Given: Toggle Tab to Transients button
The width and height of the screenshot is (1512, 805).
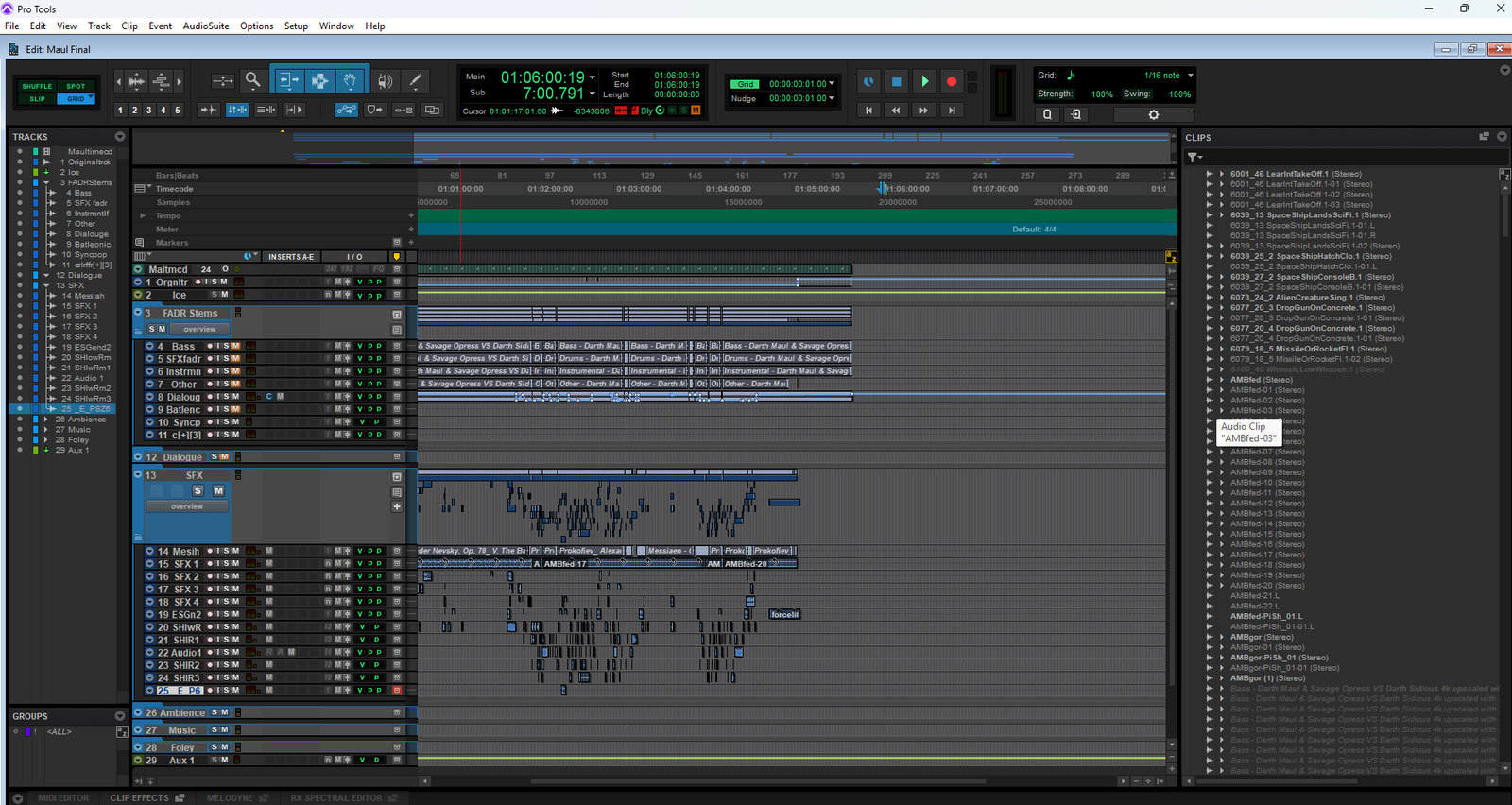Looking at the screenshot, I should [208, 111].
